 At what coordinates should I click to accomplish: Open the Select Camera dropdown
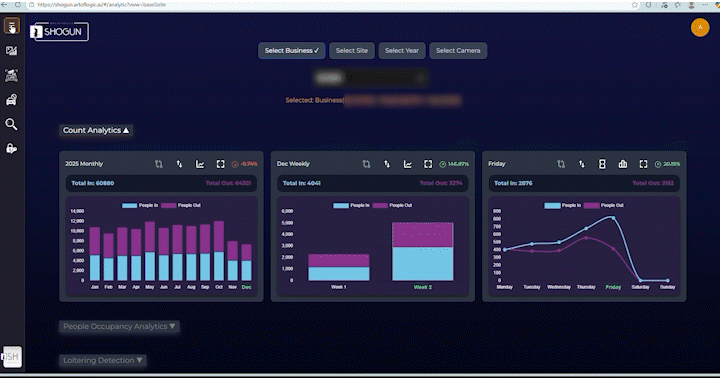(x=458, y=50)
